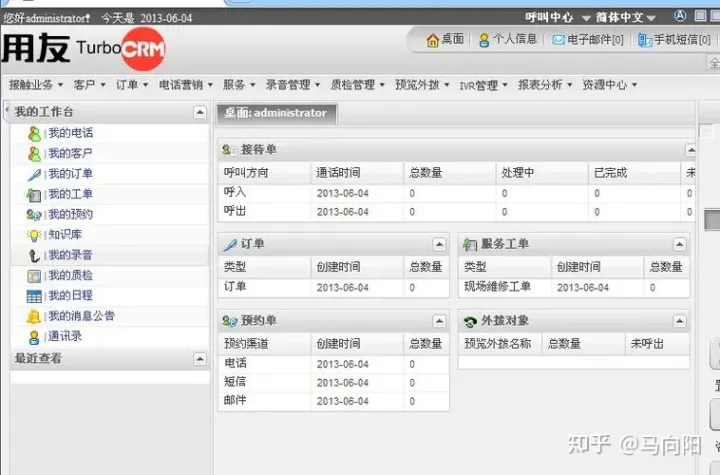Image resolution: width=720 pixels, height=475 pixels.
Task: Click the 桌面 link in top toolbar
Action: coord(453,39)
